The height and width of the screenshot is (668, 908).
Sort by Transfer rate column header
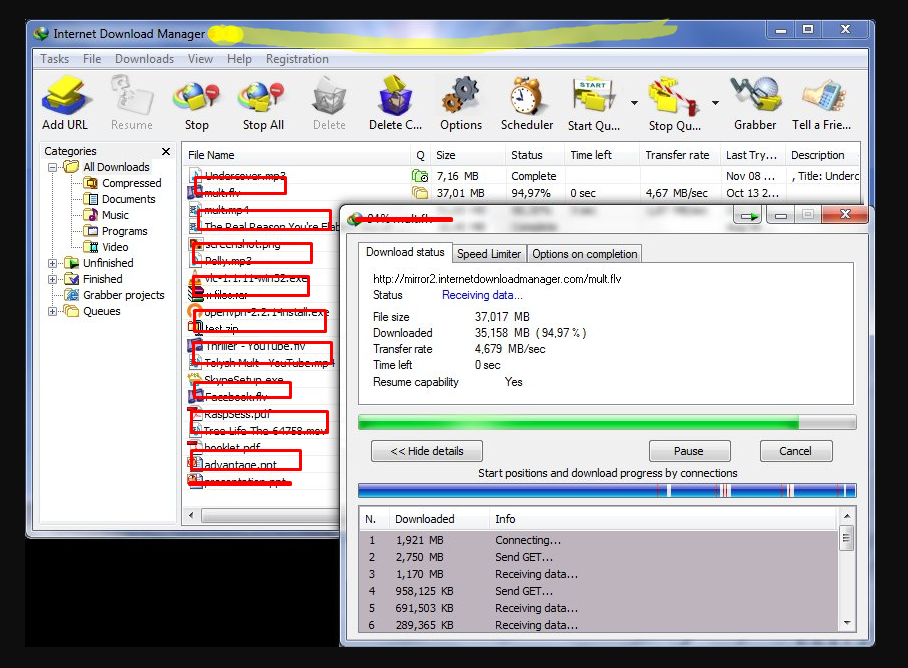click(x=680, y=155)
